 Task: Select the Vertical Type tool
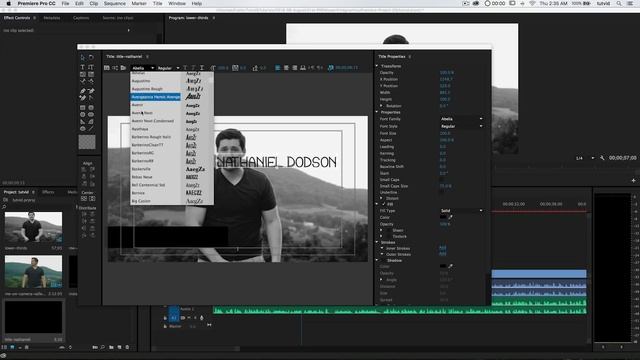click(x=91, y=67)
